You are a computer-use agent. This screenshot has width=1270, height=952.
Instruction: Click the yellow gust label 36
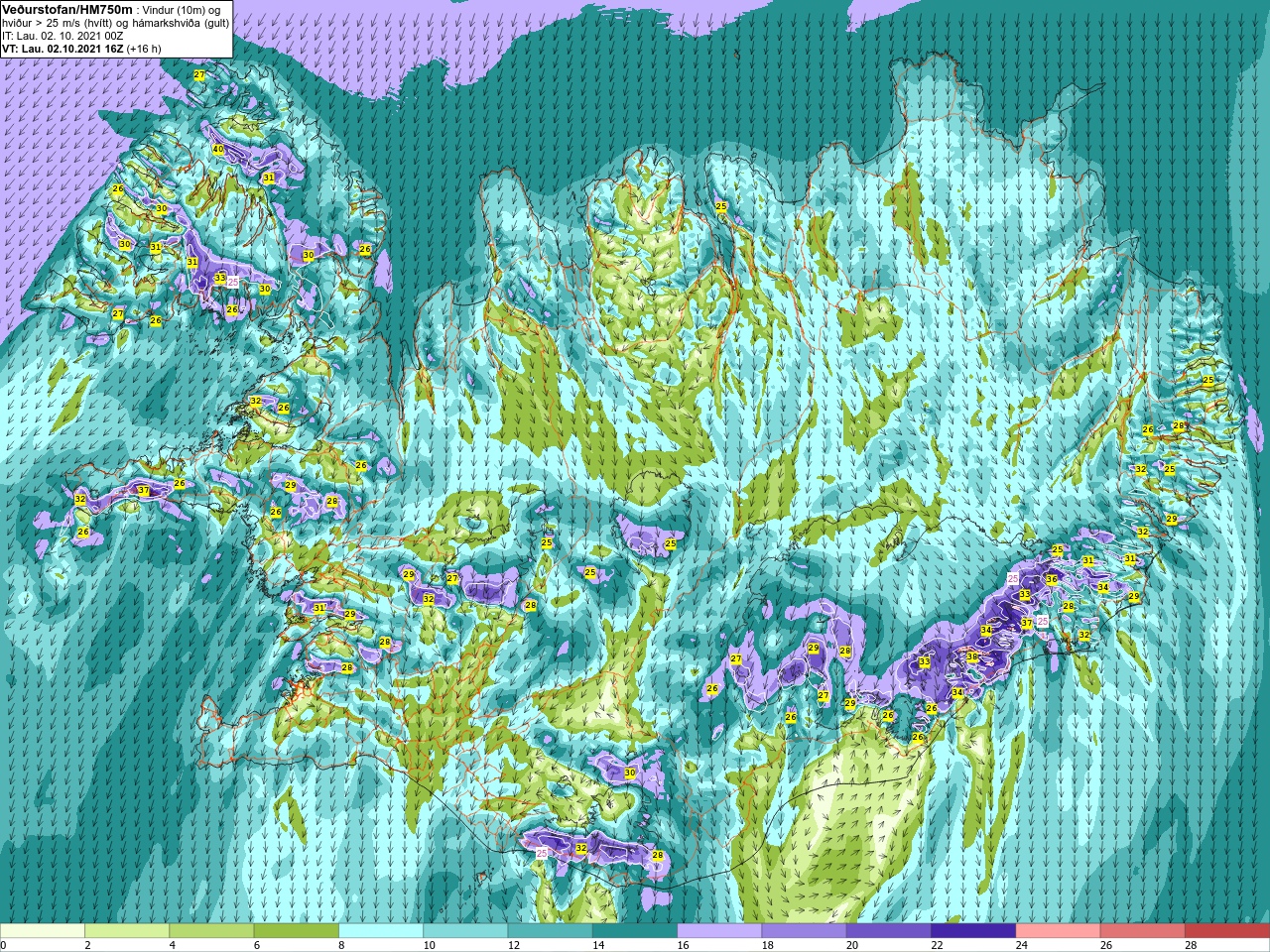1052,579
